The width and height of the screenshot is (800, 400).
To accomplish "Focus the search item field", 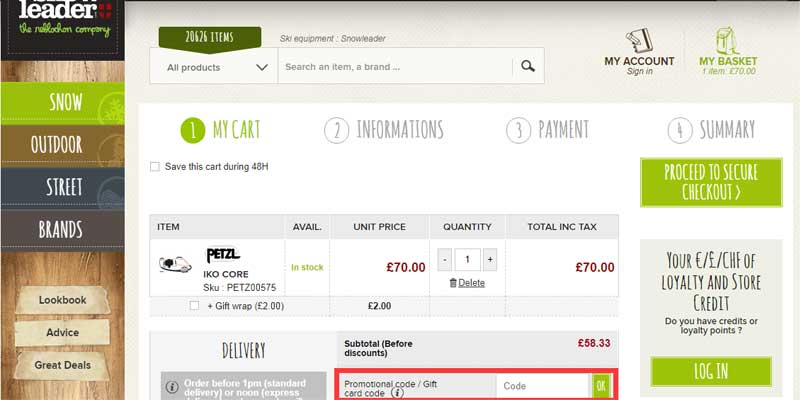I will coord(394,66).
